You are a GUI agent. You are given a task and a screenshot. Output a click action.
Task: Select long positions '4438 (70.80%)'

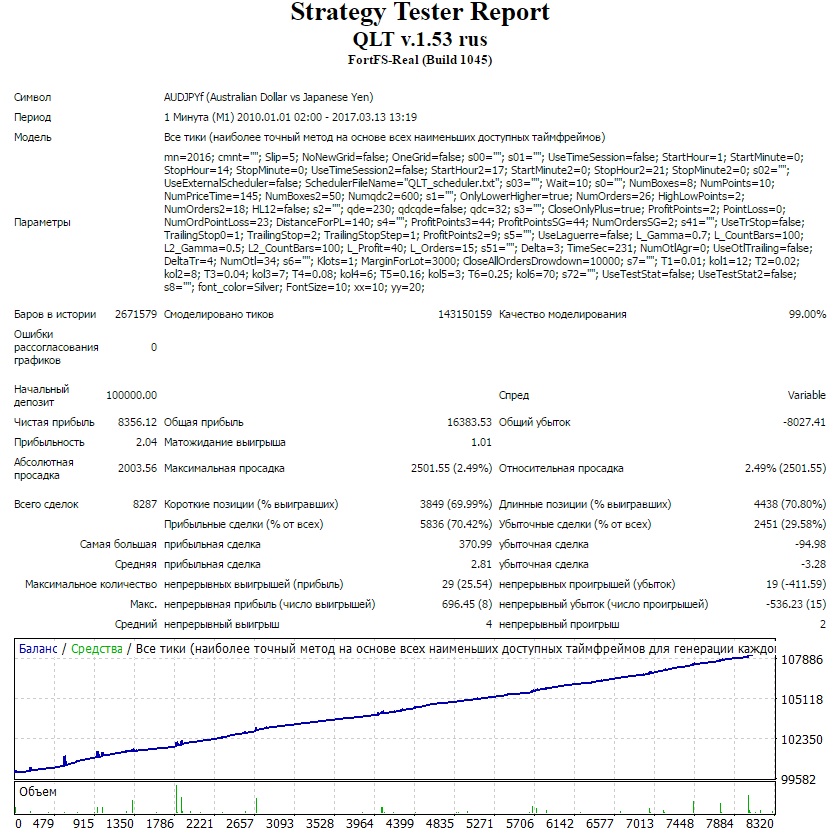[790, 504]
